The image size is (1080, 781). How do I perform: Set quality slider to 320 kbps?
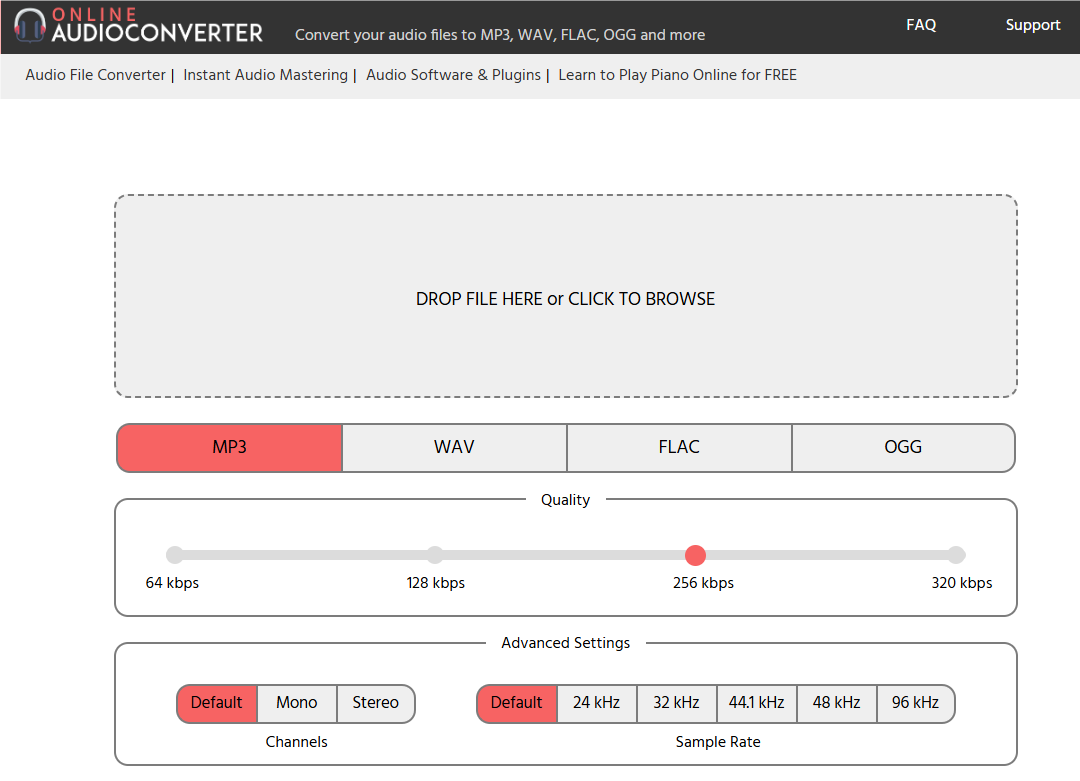957,555
